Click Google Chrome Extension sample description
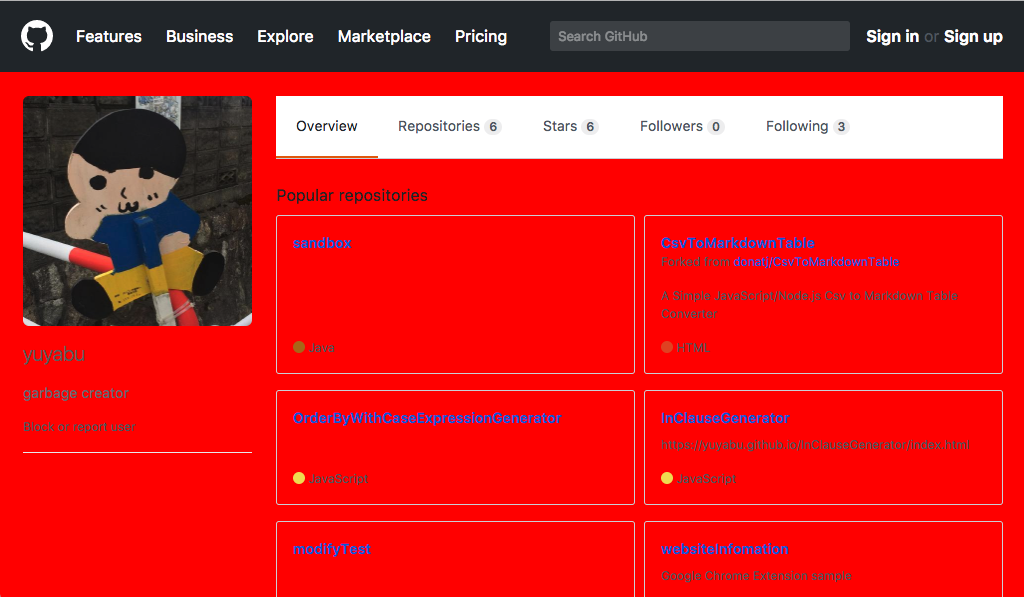Screen dimensions: 1024x597 pyautogui.click(x=756, y=576)
